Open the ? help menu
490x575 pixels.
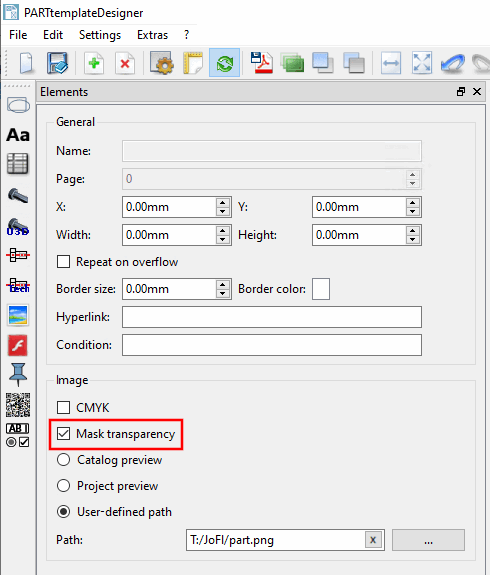[187, 35]
